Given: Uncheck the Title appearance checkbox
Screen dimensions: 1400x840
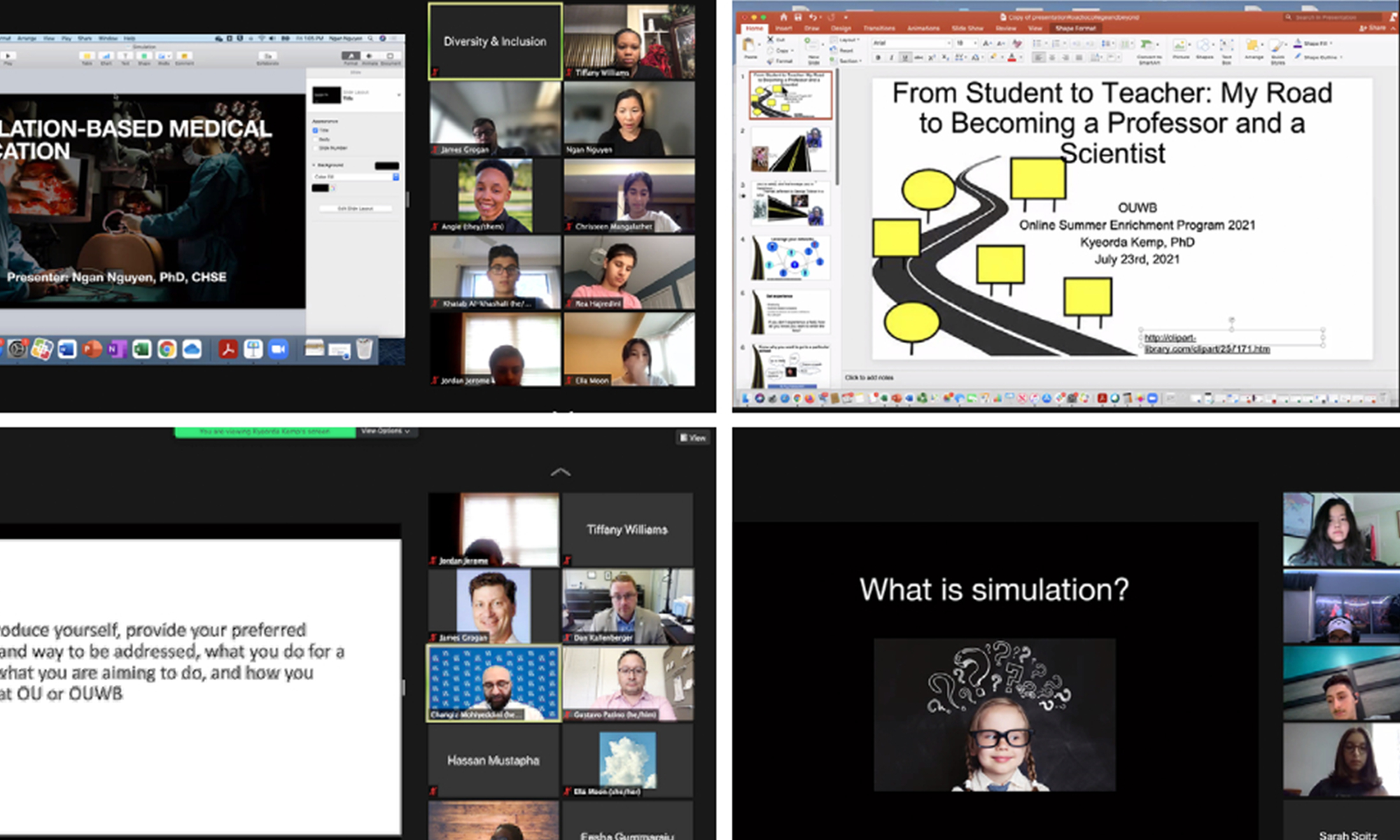Looking at the screenshot, I should (315, 130).
